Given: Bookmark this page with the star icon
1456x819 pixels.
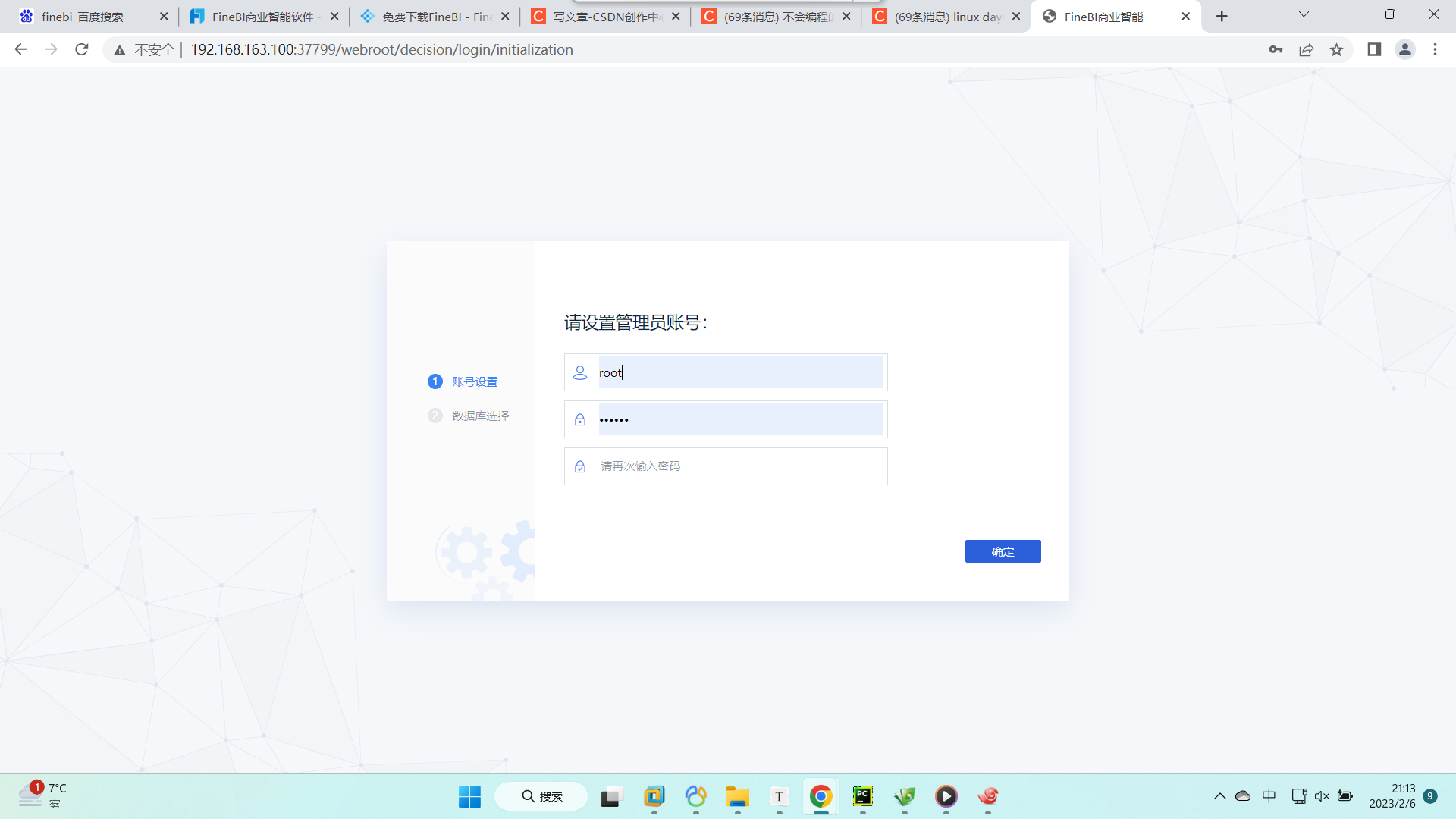Looking at the screenshot, I should tap(1337, 49).
